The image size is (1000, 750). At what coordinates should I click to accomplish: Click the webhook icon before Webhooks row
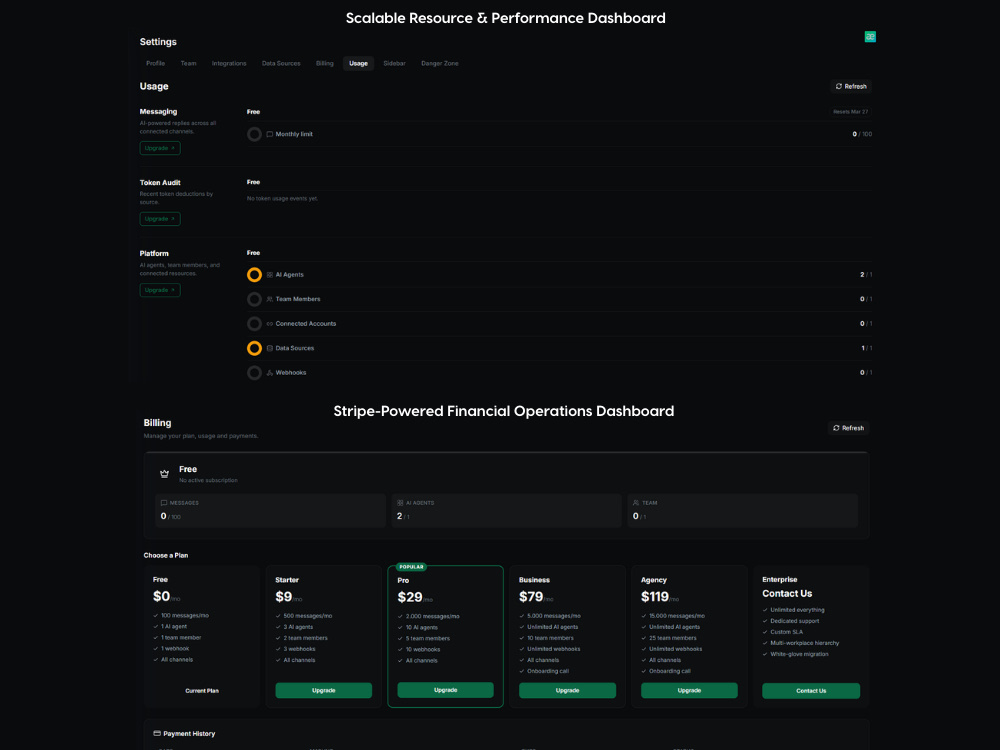coord(270,372)
